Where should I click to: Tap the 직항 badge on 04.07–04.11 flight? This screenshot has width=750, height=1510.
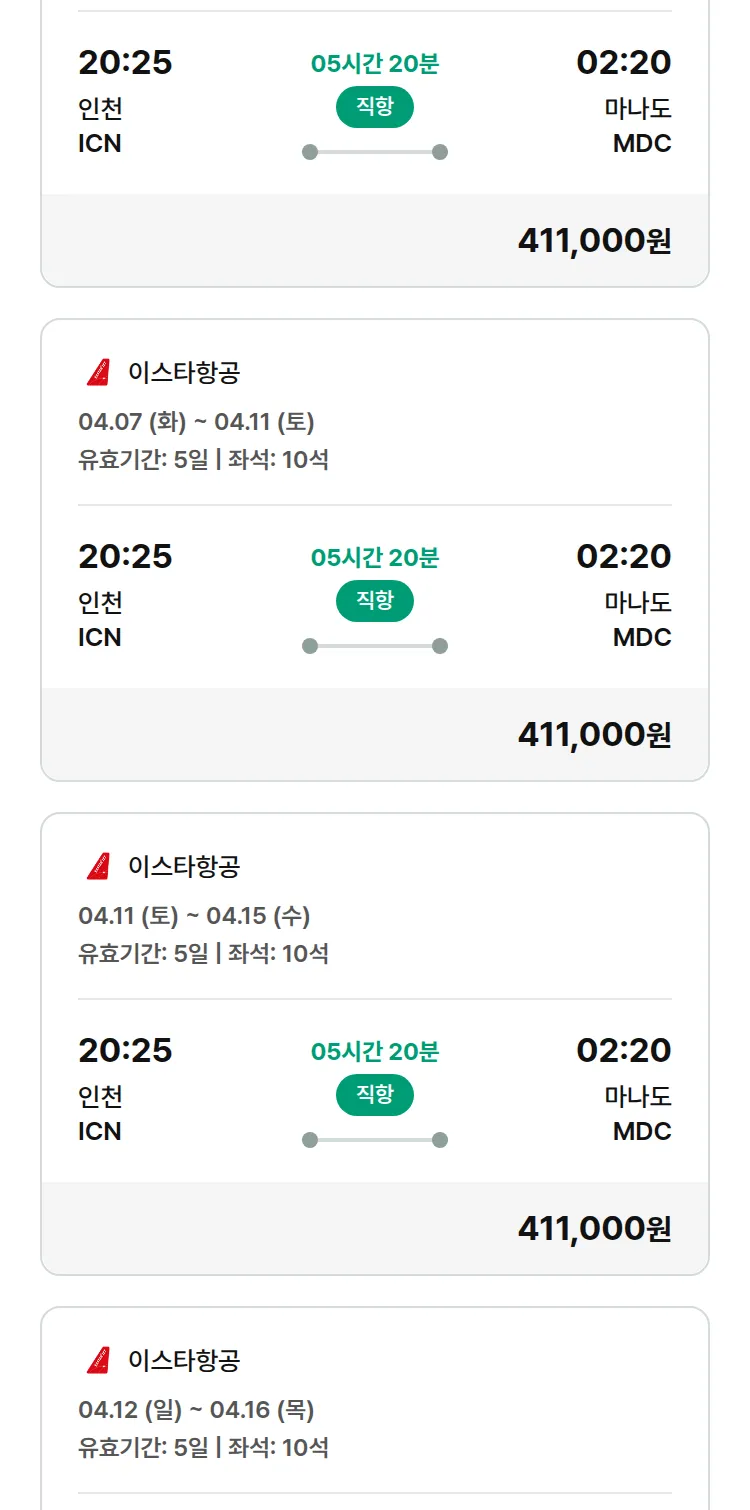coord(375,601)
